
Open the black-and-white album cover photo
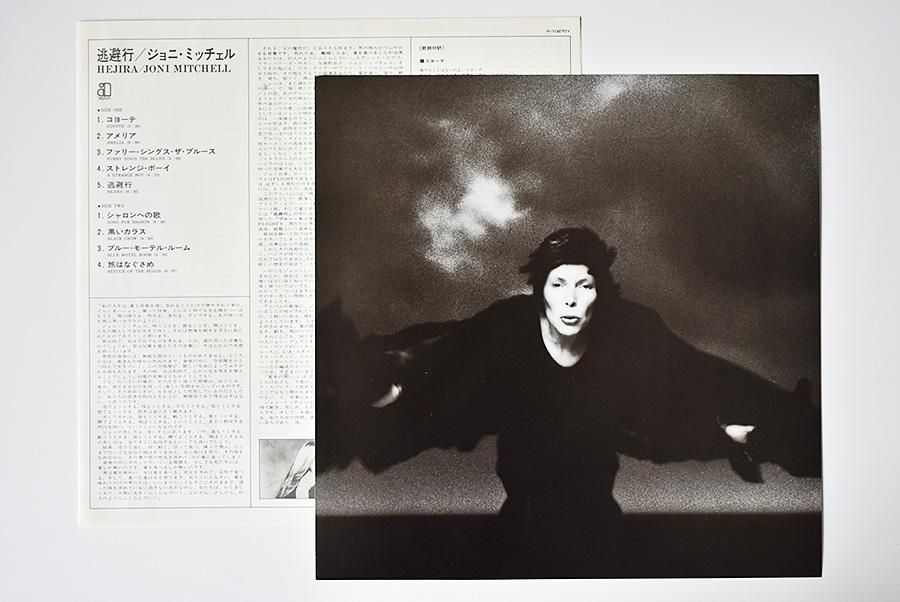567,327
